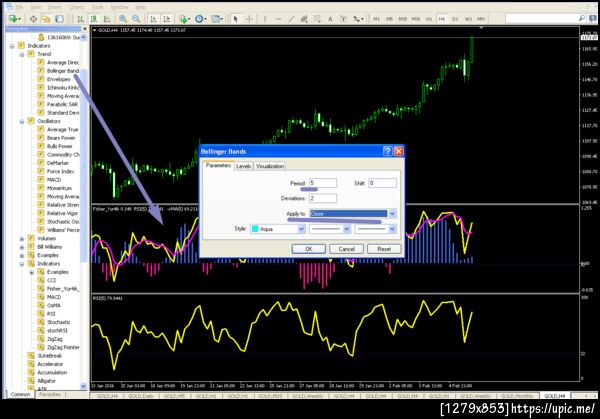Click the Deviations input field
The height and width of the screenshot is (419, 600).
pyautogui.click(x=323, y=198)
